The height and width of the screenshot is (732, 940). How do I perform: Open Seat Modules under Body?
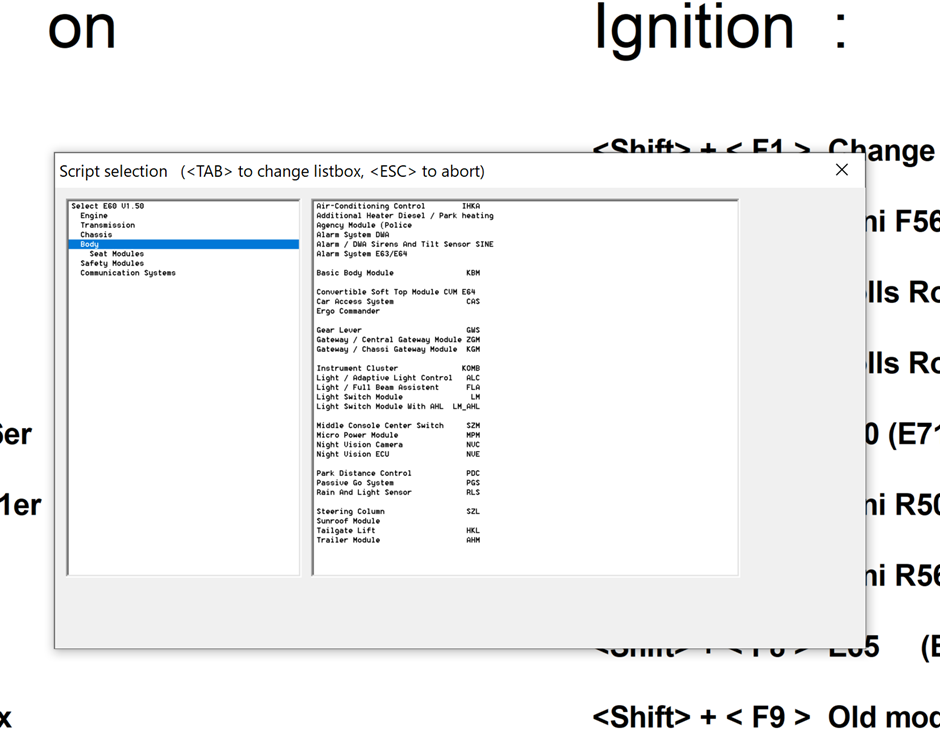tap(116, 254)
